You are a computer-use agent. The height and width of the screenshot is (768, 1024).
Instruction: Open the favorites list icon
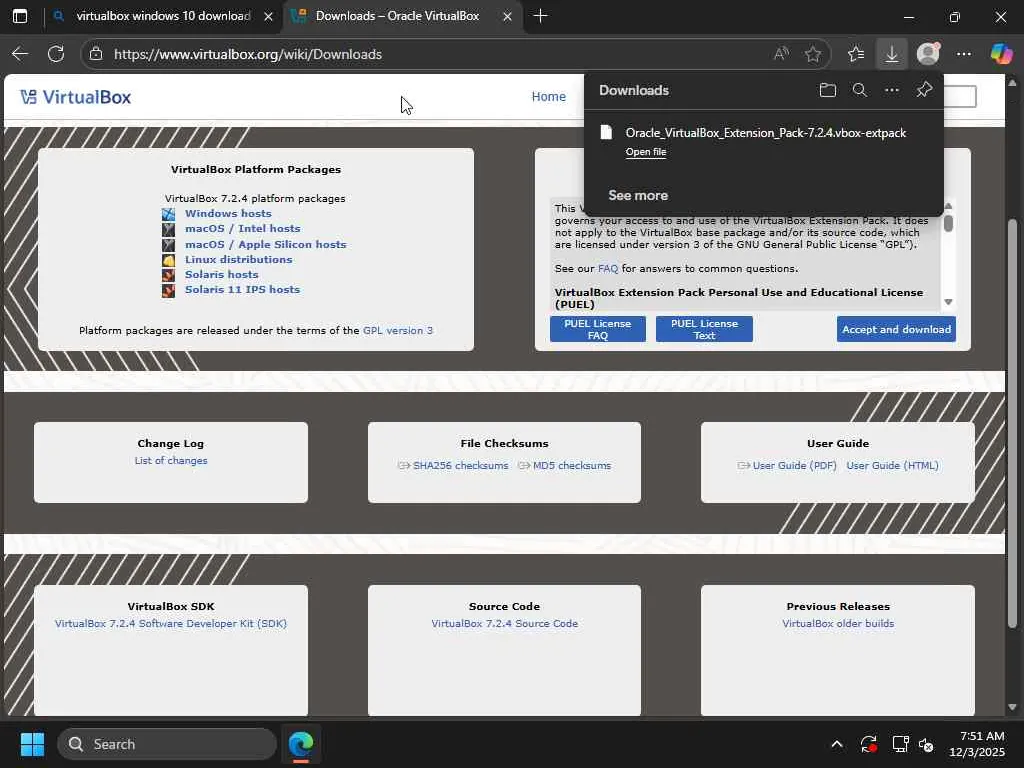click(856, 54)
